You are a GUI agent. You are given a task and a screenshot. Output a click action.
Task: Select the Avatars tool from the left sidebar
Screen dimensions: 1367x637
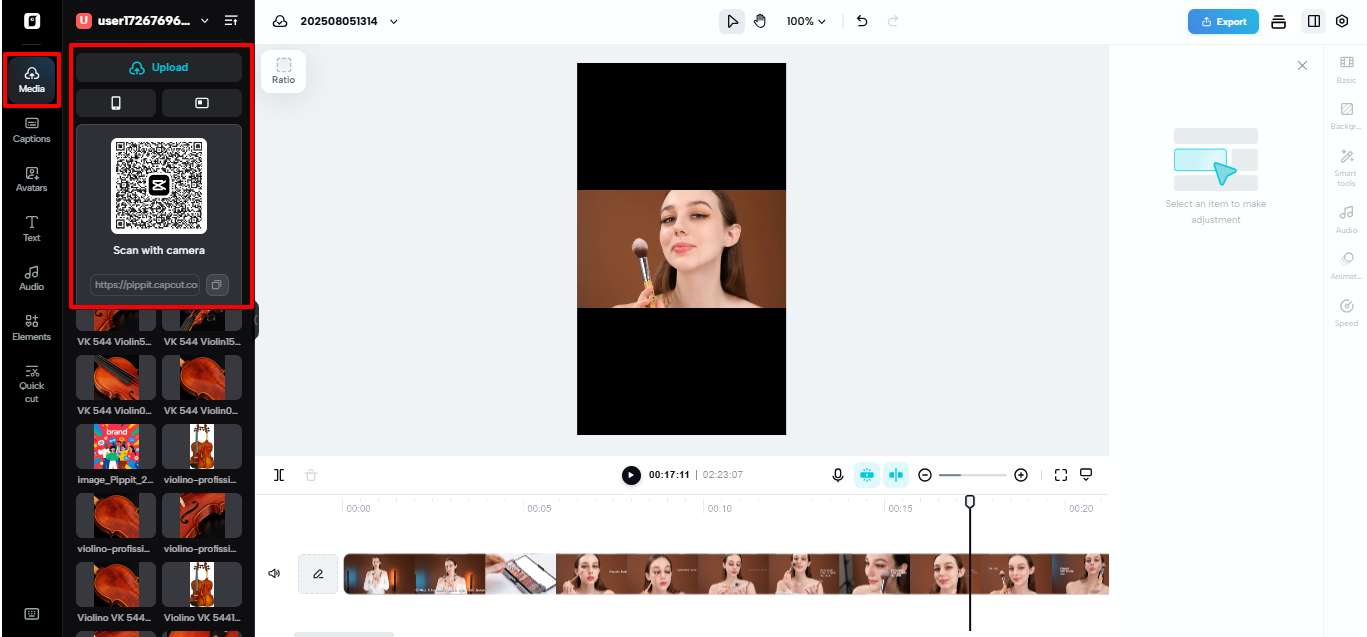coord(31,180)
